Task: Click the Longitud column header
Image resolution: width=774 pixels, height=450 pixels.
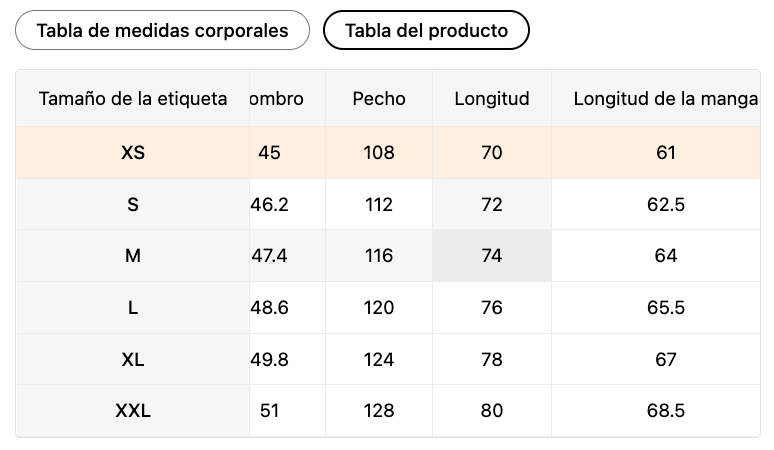Action: click(491, 99)
